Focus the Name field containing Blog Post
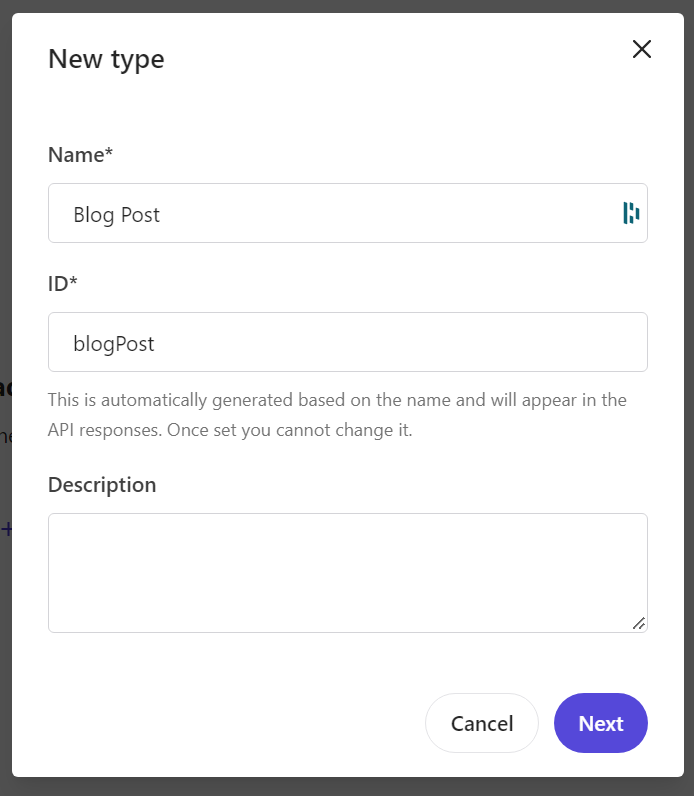 340,214
